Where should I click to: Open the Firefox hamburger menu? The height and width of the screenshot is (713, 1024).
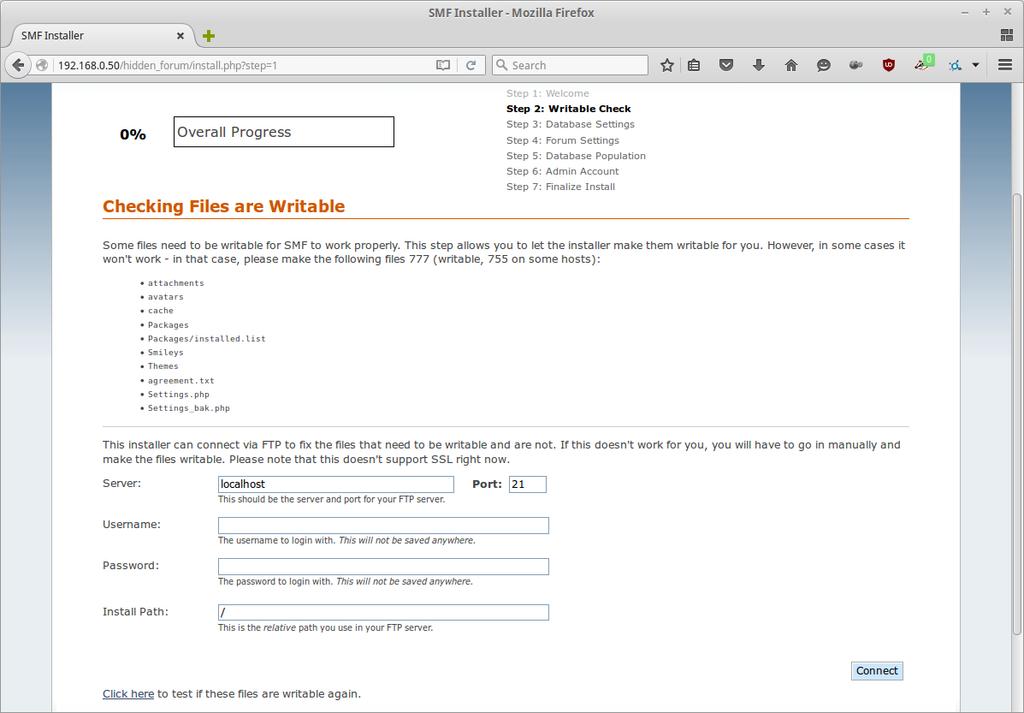pos(1005,65)
